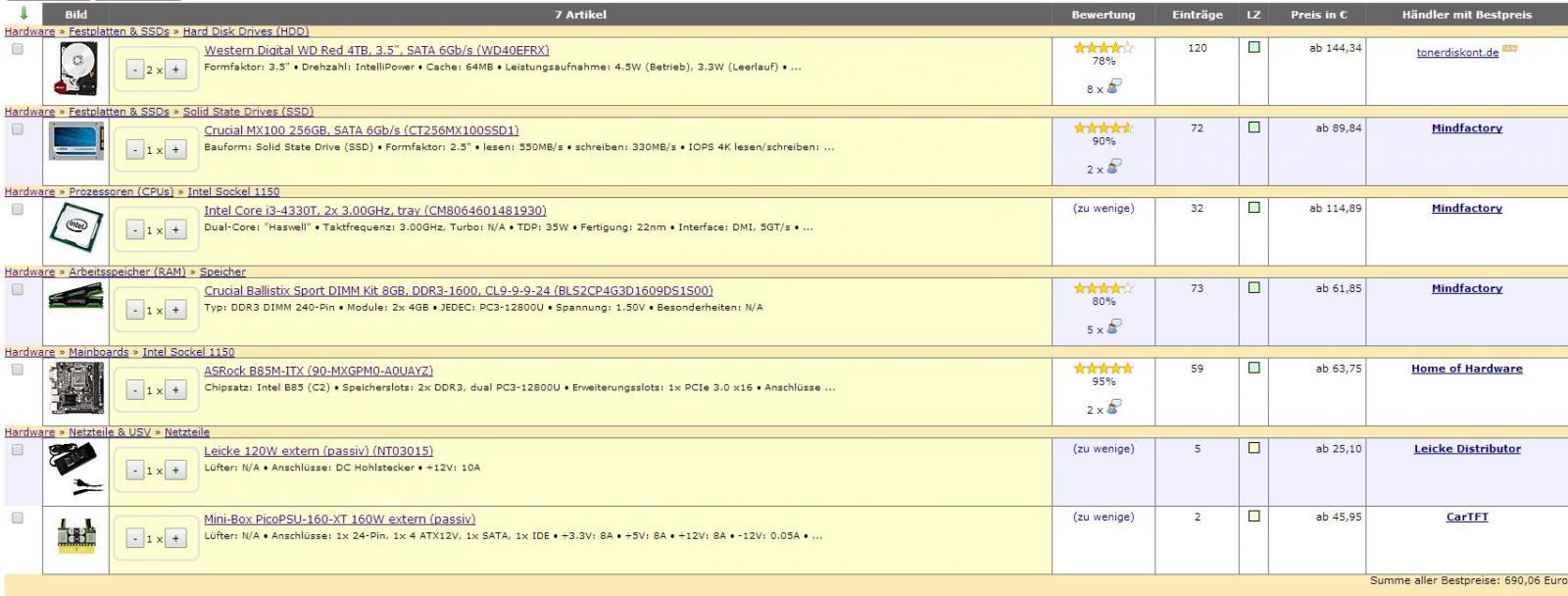Viewport: 1568px width, 596px height.
Task: Click the star rating of Crucial Ballistix Sport
Action: click(1103, 288)
